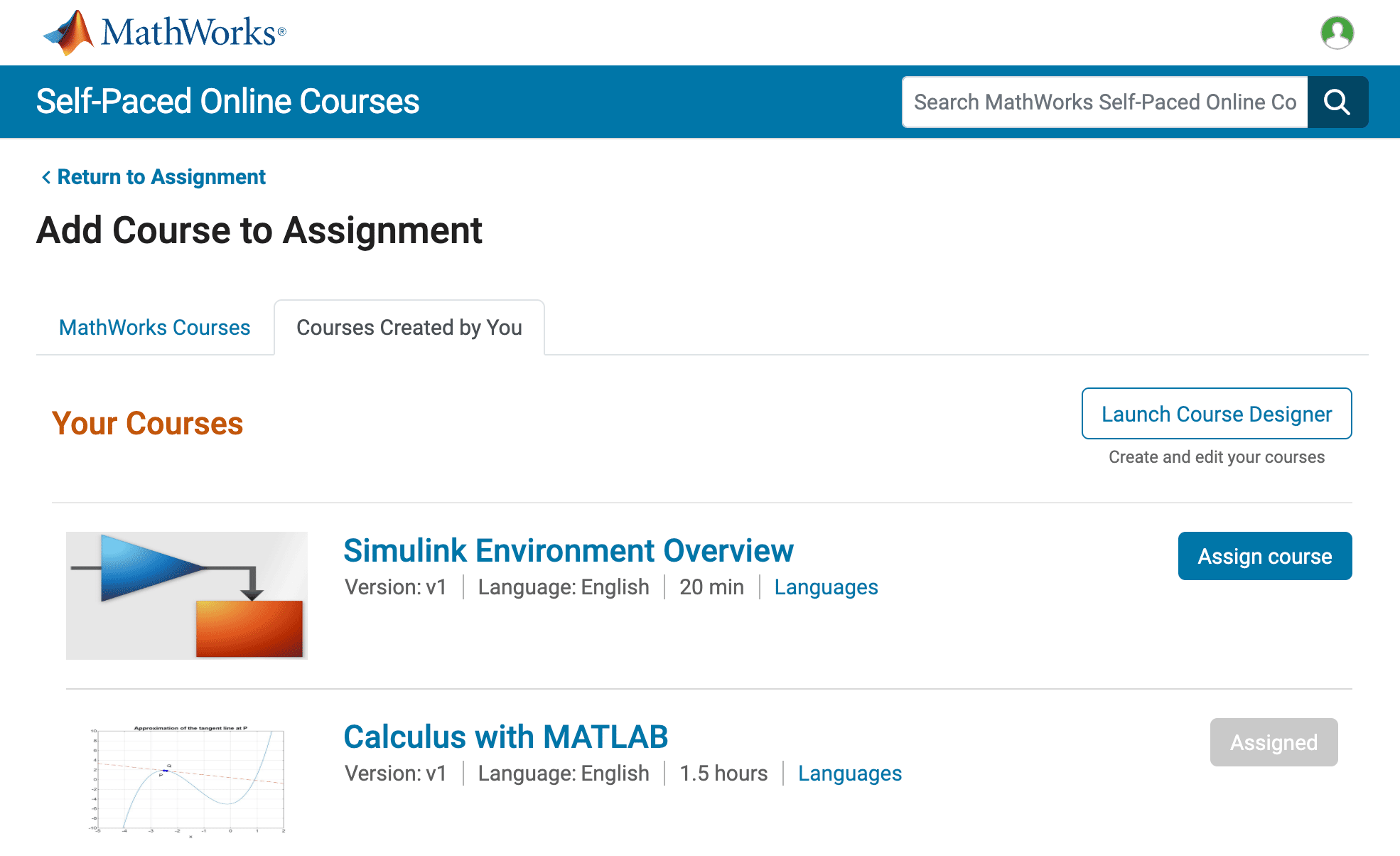Go to Self-Paced Online Courses home banner
Viewport: 1400px width, 856px height.
coord(227,102)
